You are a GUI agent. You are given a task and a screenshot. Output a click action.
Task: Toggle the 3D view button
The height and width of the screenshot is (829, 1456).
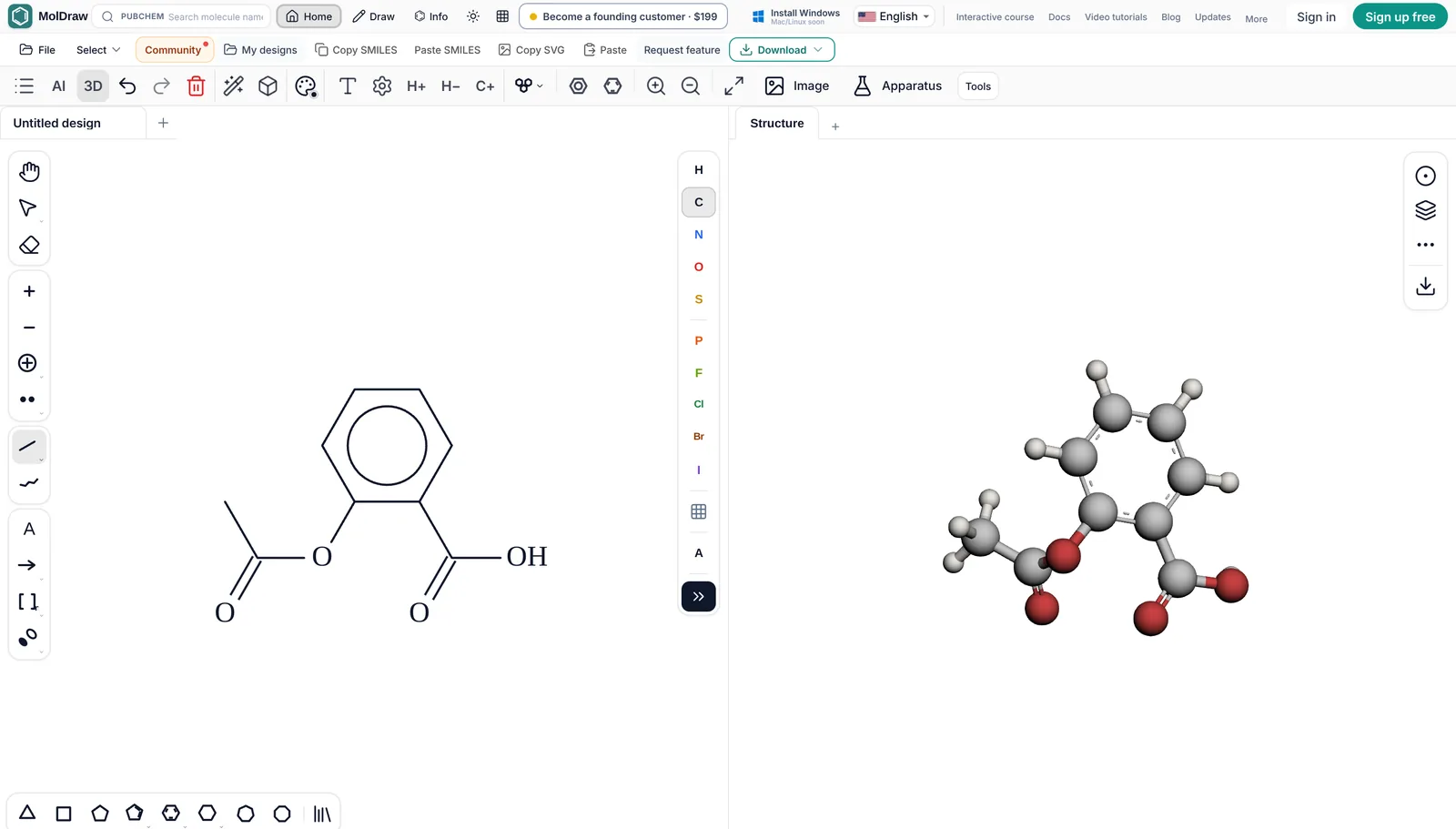pos(93,86)
